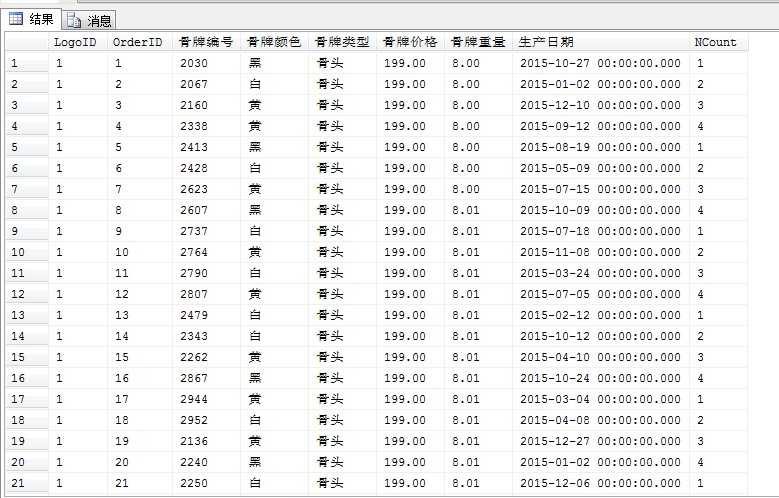Select the 骨牌价格 column header
This screenshot has height=498, width=779.
410,42
